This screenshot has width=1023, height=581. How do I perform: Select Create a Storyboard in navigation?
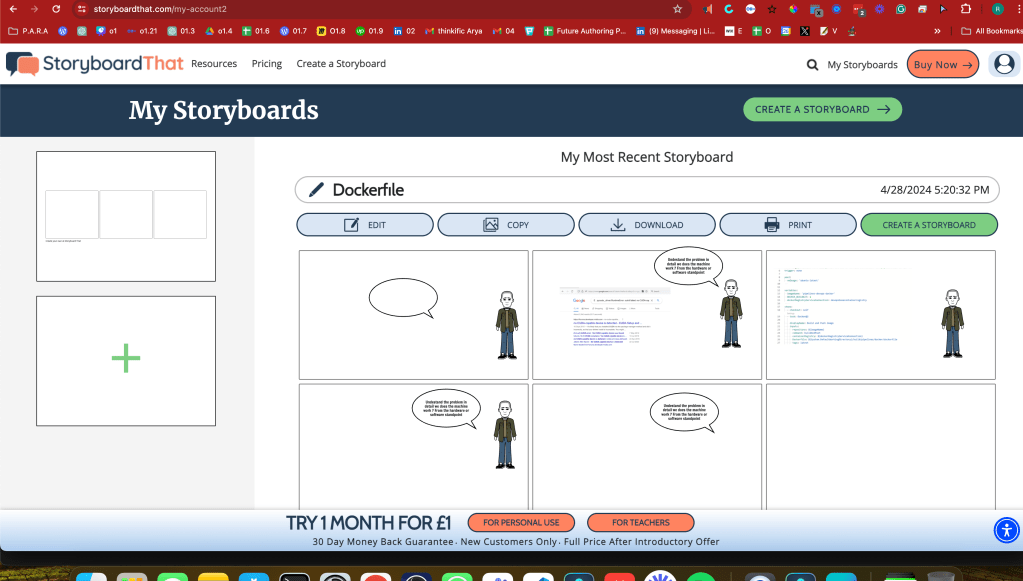tap(341, 64)
